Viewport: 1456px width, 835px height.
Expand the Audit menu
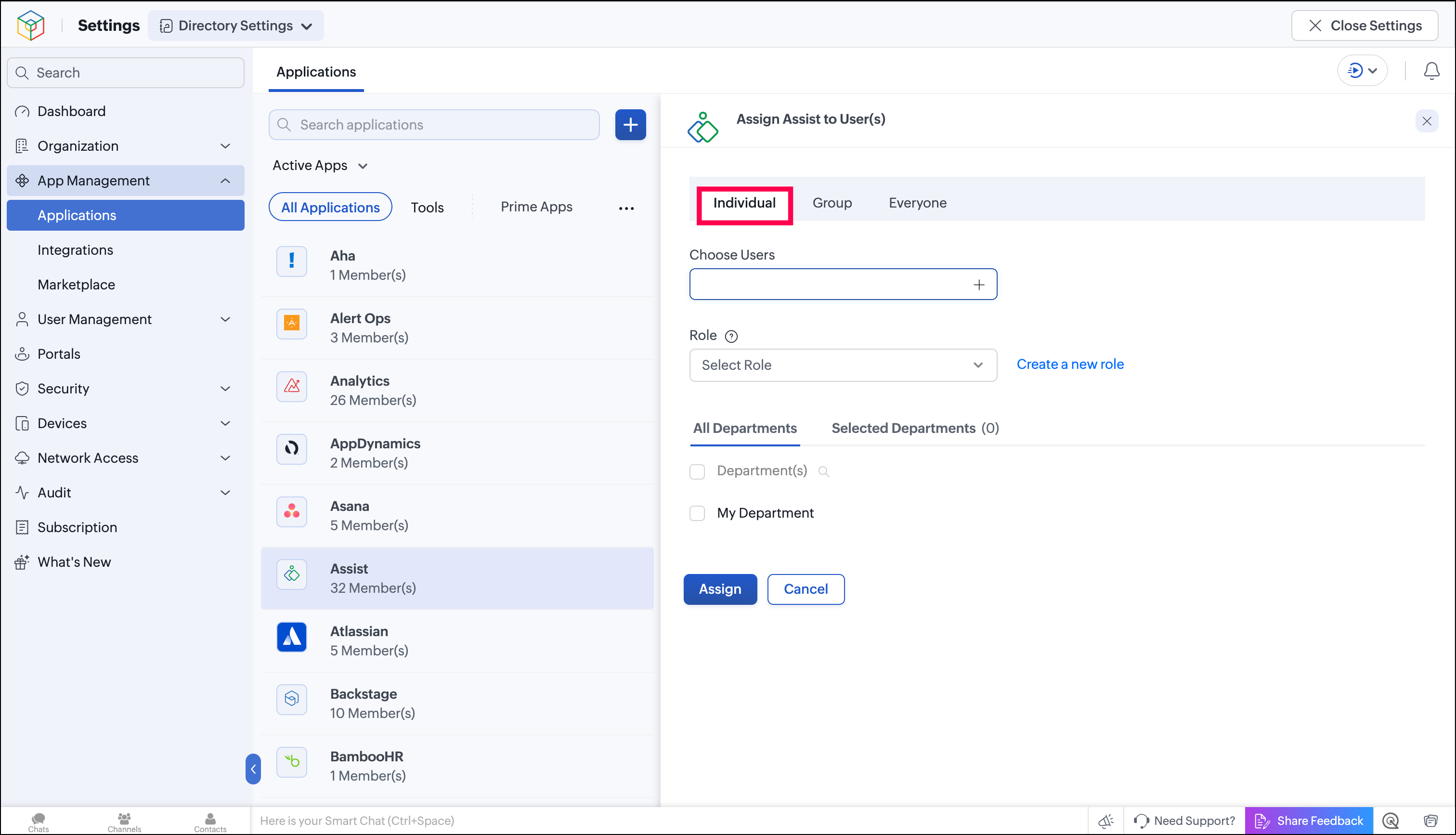[126, 493]
